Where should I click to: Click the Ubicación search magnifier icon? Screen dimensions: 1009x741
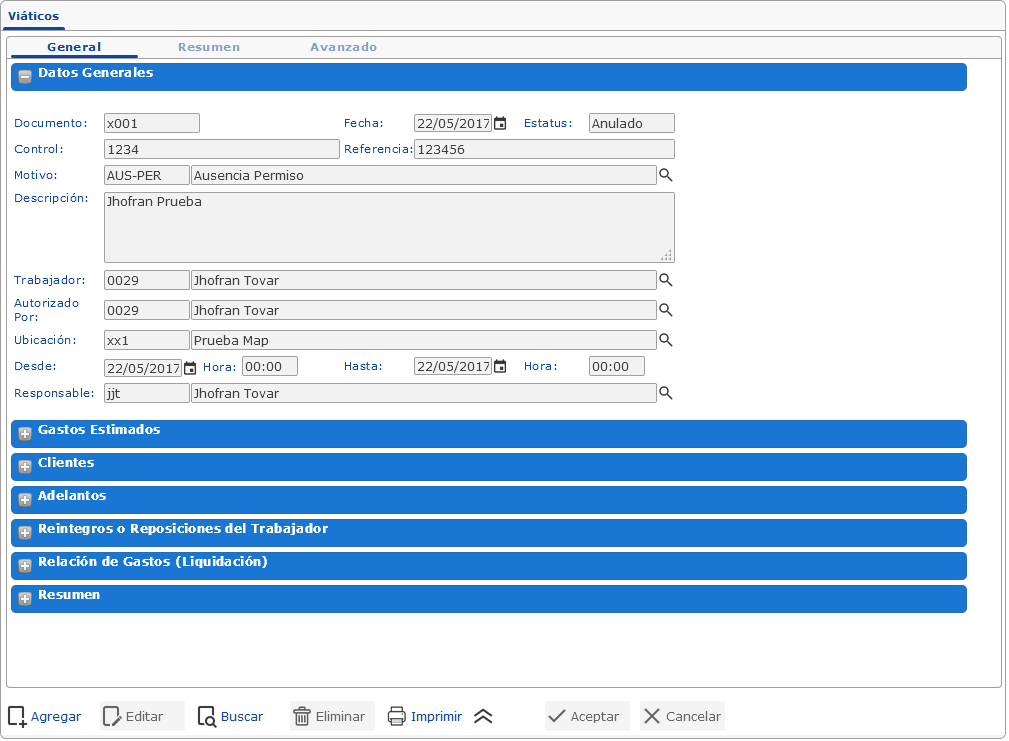click(x=665, y=340)
